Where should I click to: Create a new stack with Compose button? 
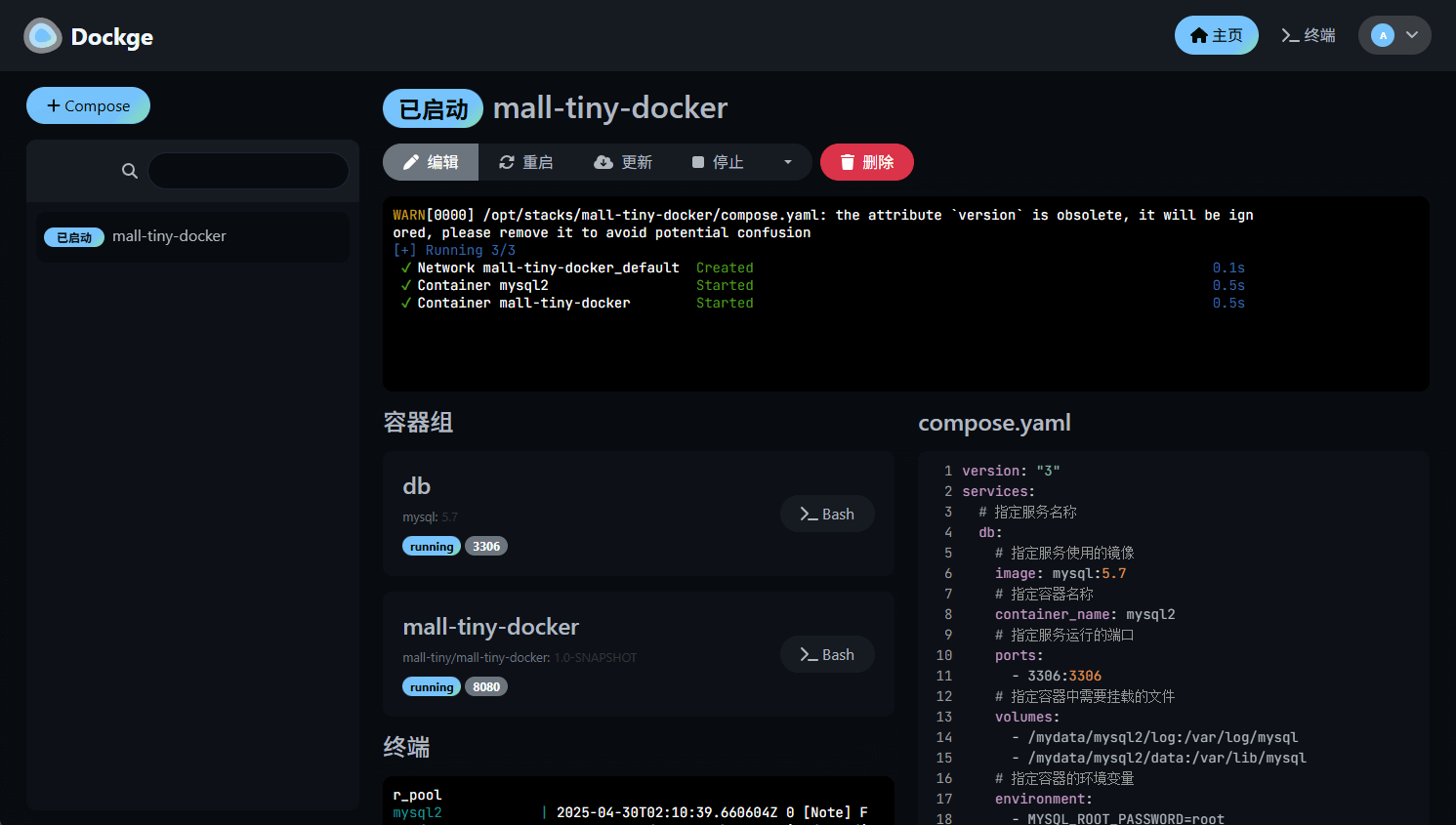(88, 105)
